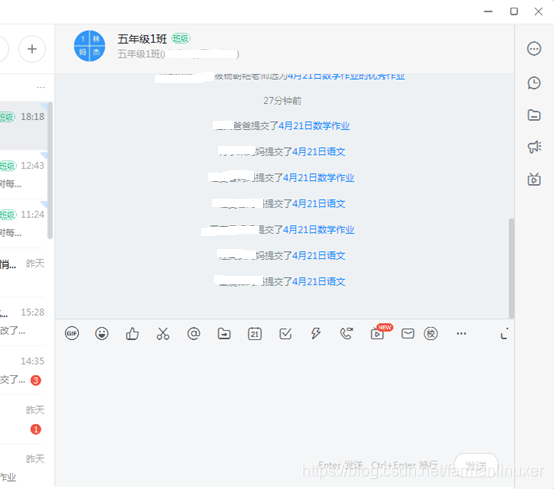Open group announcements megaphone icon
554x489 pixels.
[x=534, y=147]
